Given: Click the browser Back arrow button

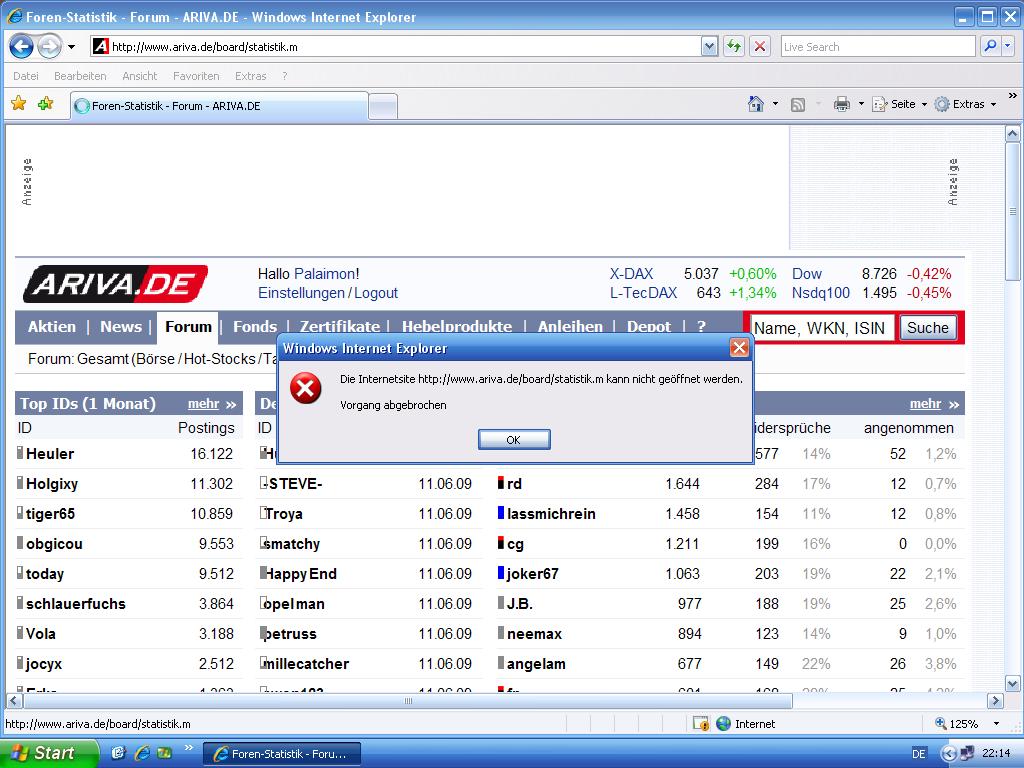Looking at the screenshot, I should coord(22,46).
